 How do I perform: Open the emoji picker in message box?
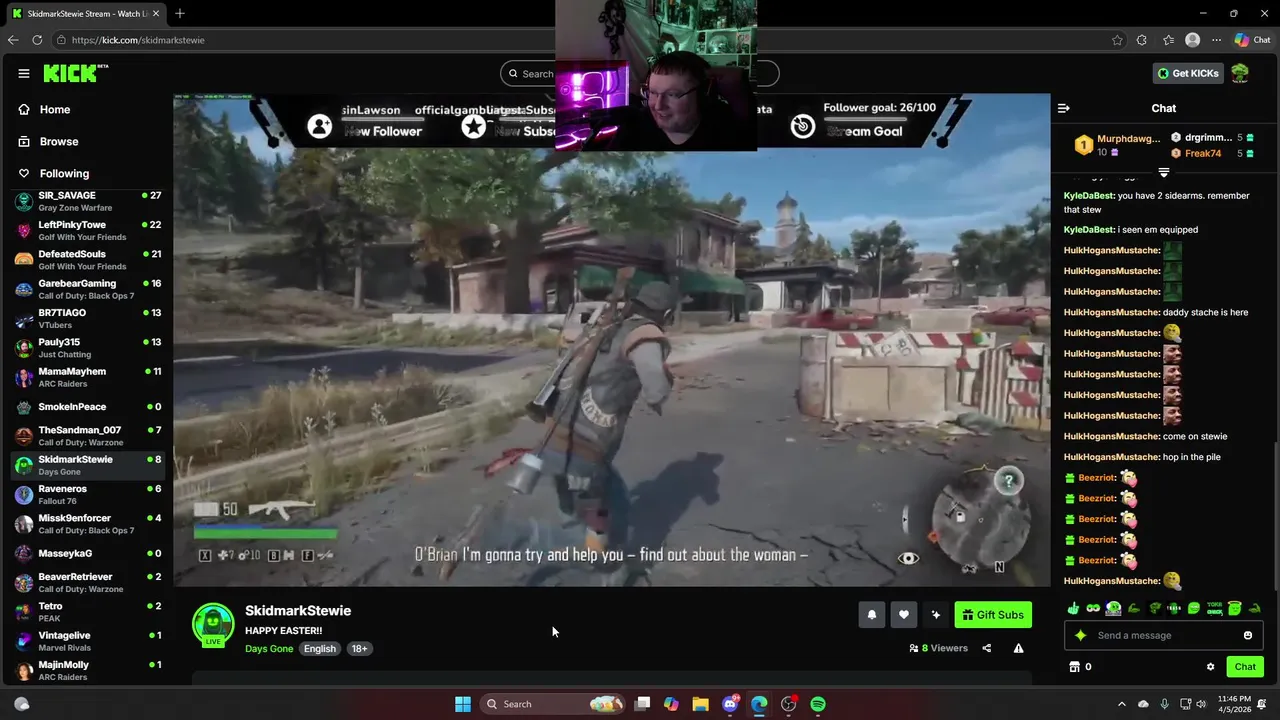(x=1247, y=635)
